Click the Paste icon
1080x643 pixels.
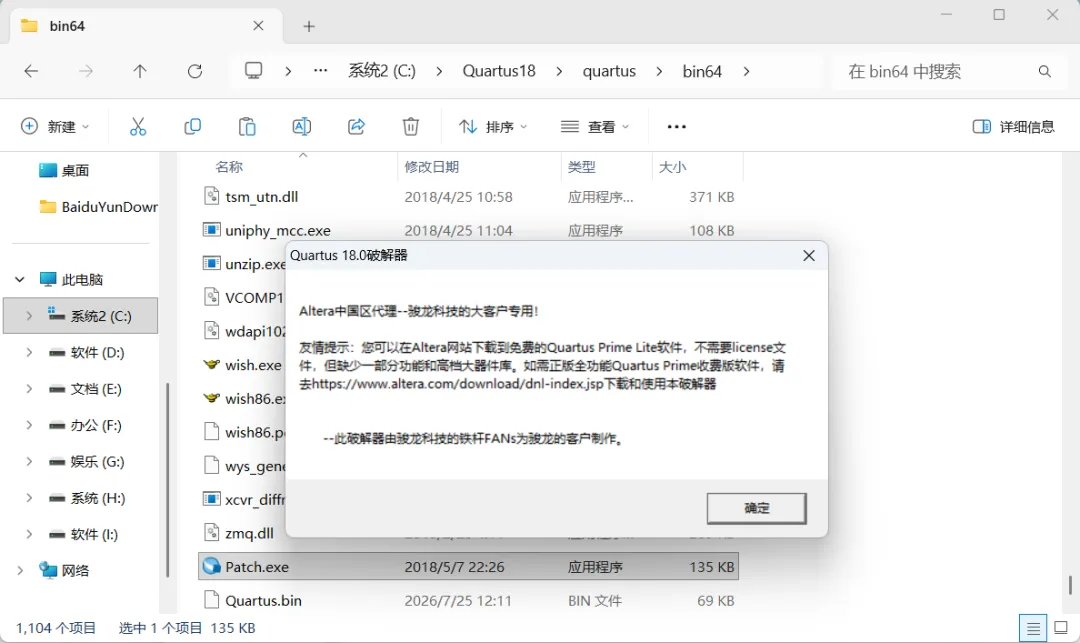pos(247,127)
